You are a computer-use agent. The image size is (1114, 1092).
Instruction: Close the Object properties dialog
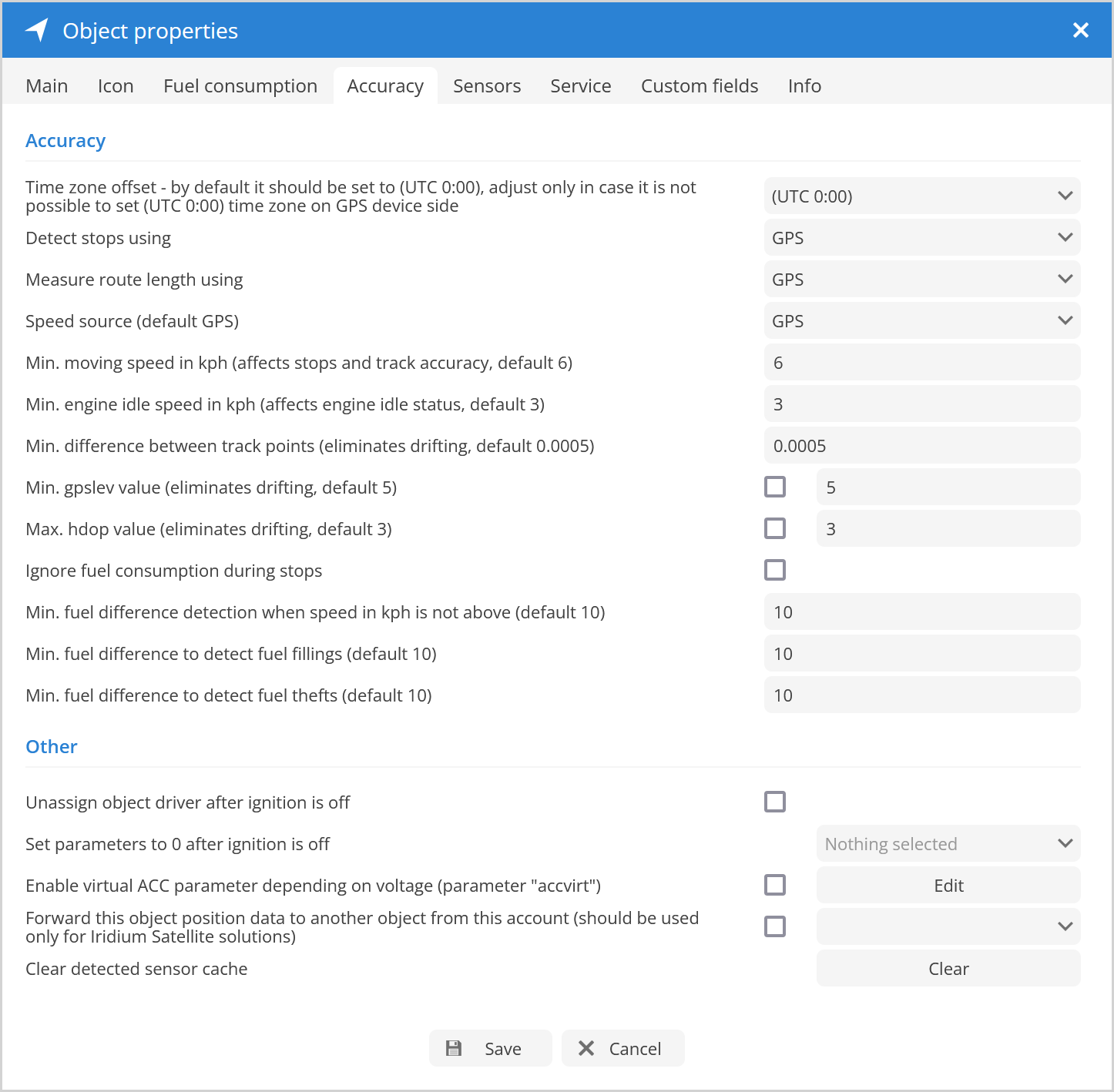(1080, 30)
